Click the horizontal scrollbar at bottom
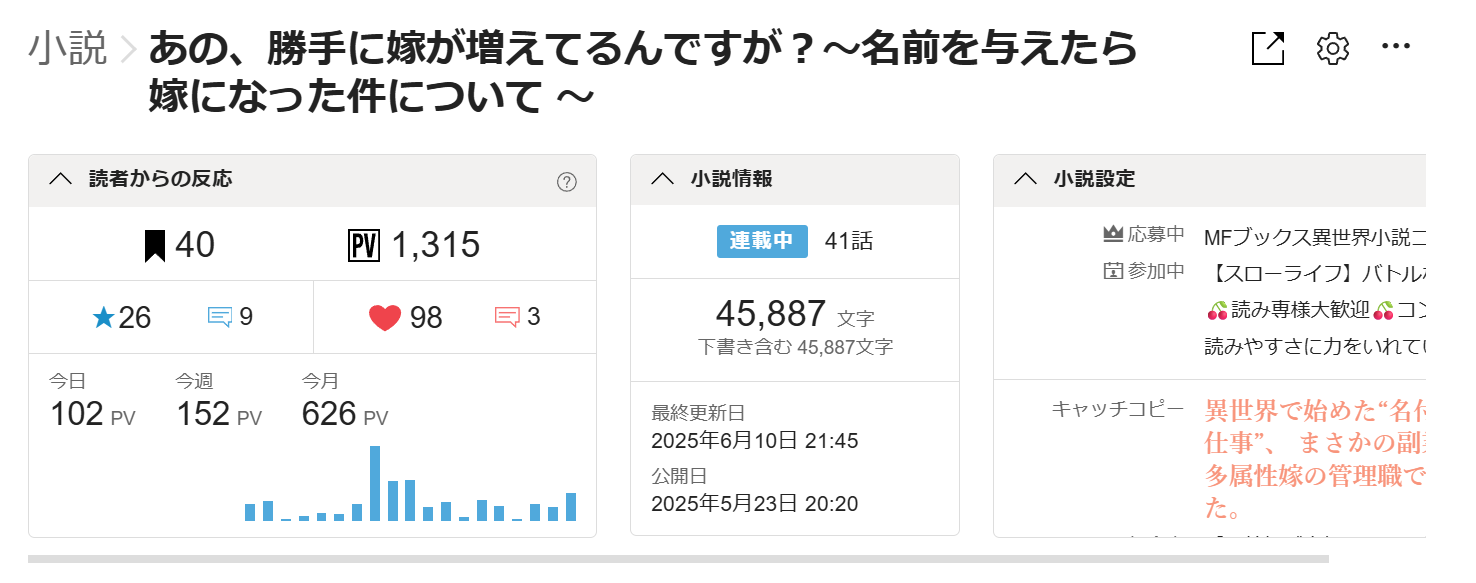The height and width of the screenshot is (583, 1476). [x=678, y=559]
